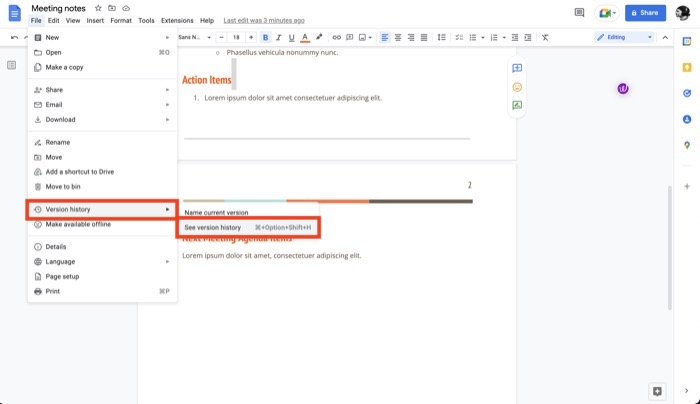Select See version history

(x=212, y=227)
